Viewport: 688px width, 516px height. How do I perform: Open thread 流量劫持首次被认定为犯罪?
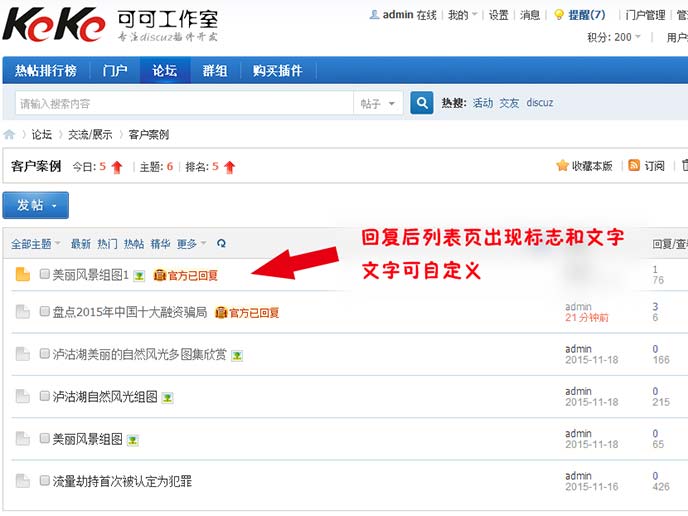coord(122,481)
